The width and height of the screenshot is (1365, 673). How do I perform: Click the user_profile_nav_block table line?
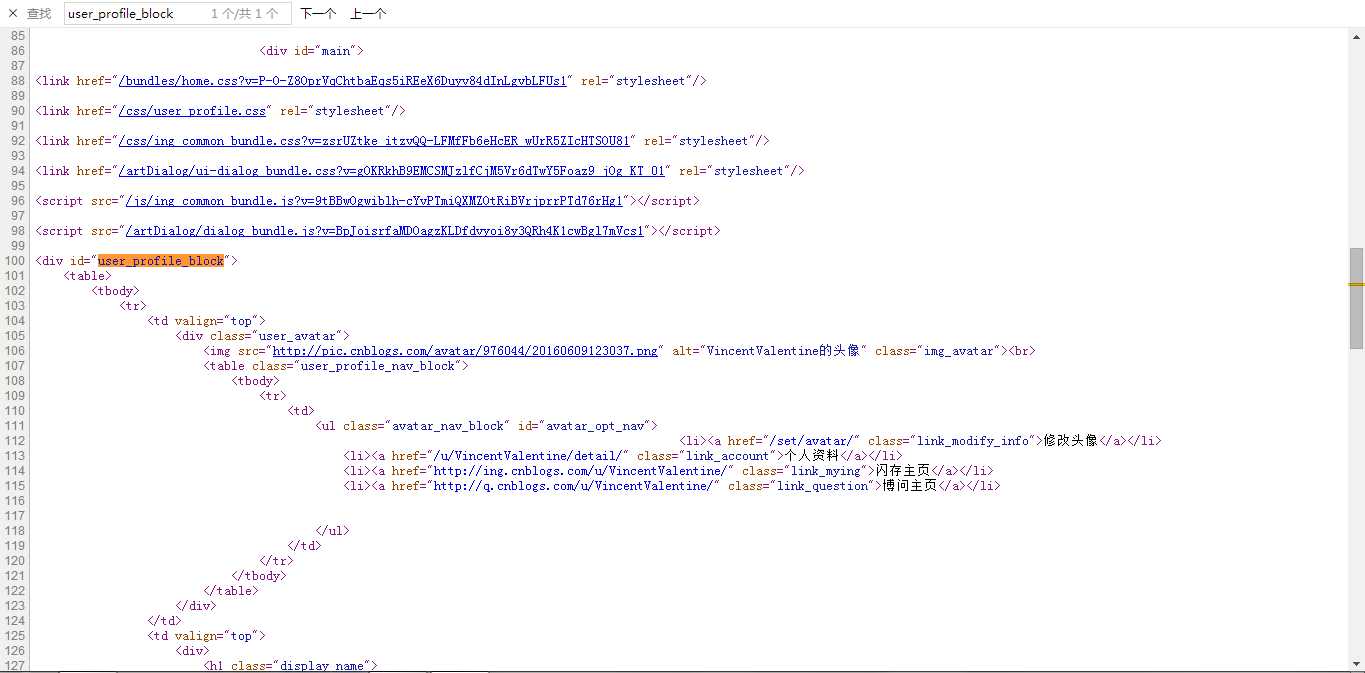336,366
